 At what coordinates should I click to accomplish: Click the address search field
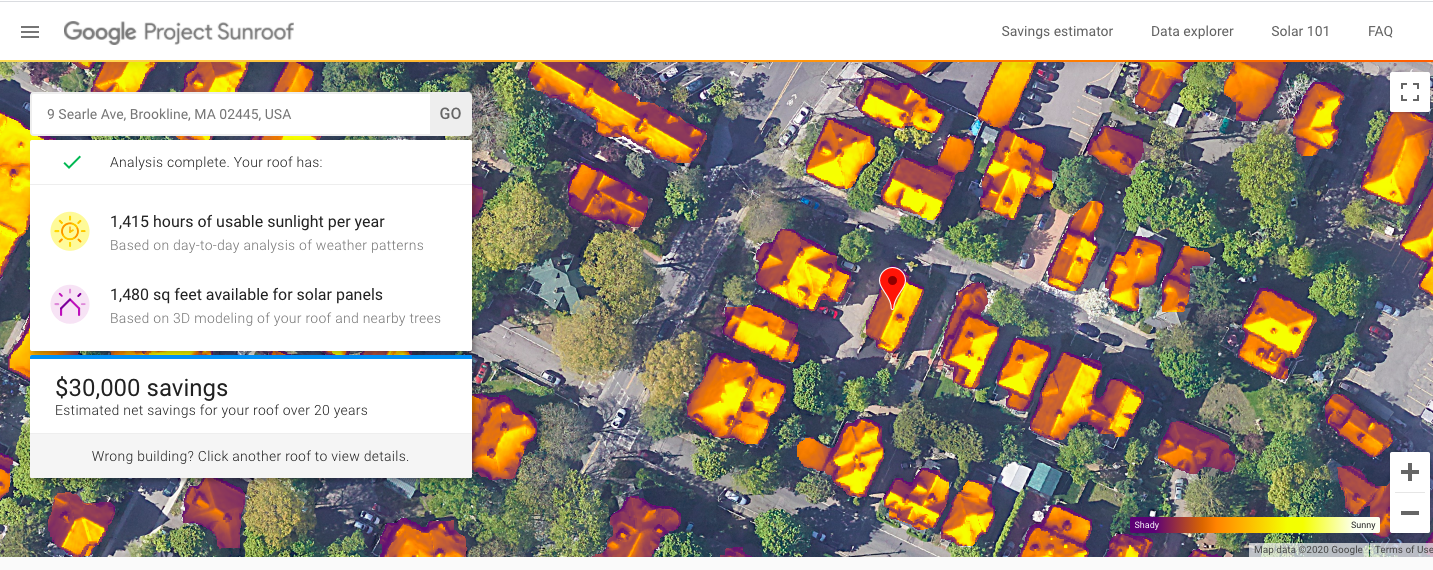click(230, 114)
